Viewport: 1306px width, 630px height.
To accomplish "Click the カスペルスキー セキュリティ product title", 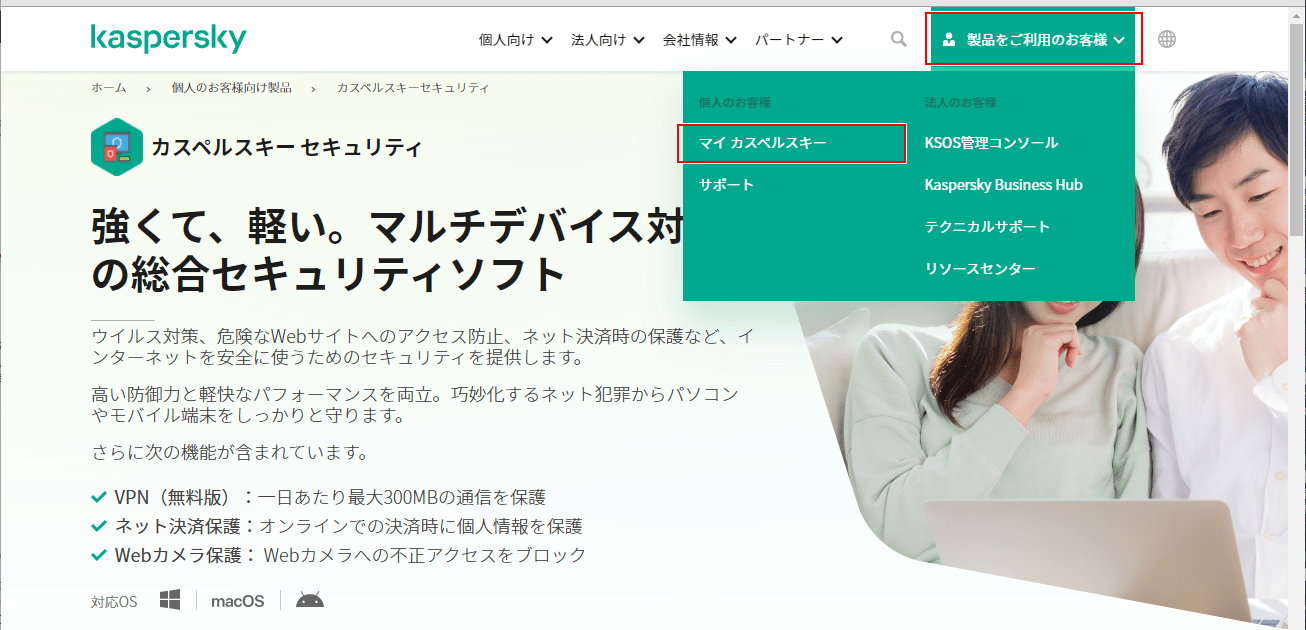I will (x=287, y=148).
